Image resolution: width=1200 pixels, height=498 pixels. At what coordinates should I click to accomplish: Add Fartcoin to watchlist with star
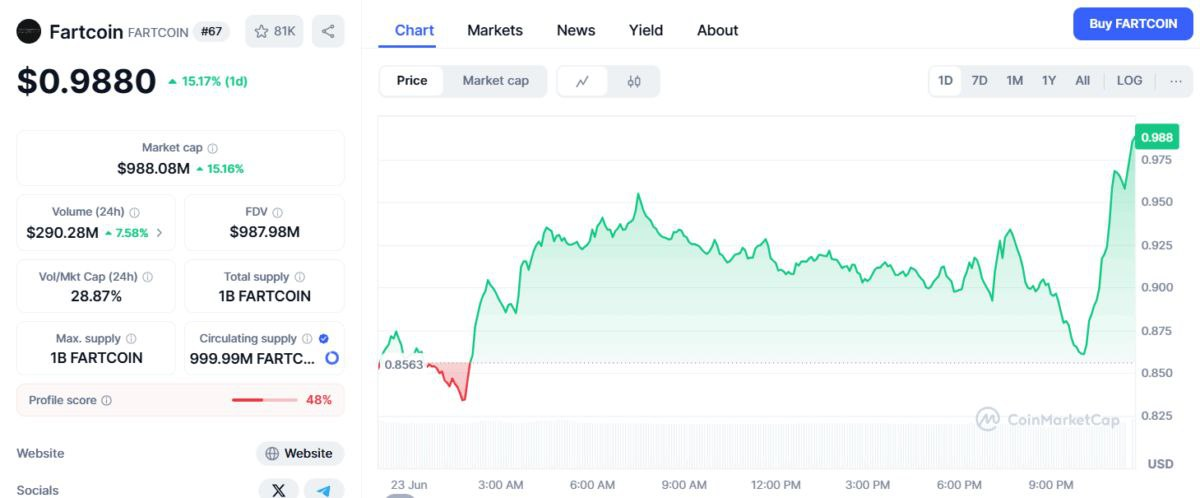pos(275,31)
